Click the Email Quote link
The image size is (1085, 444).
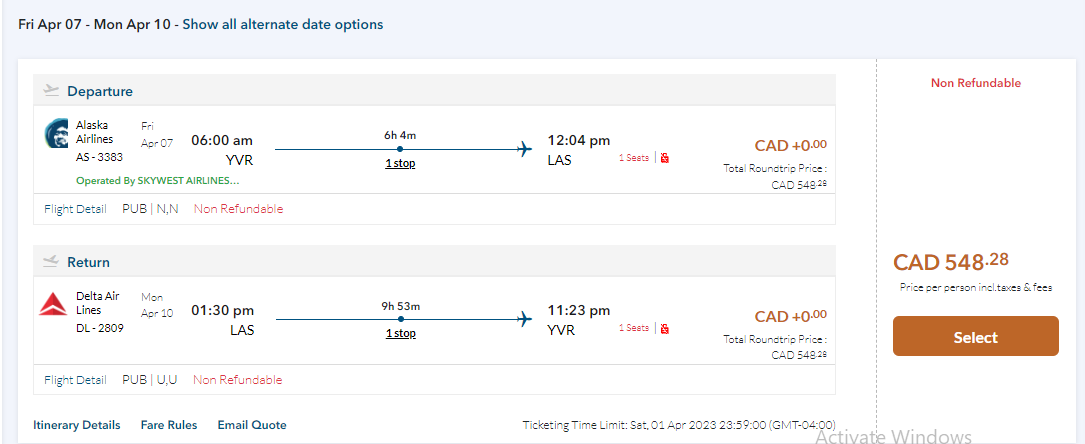(x=252, y=425)
